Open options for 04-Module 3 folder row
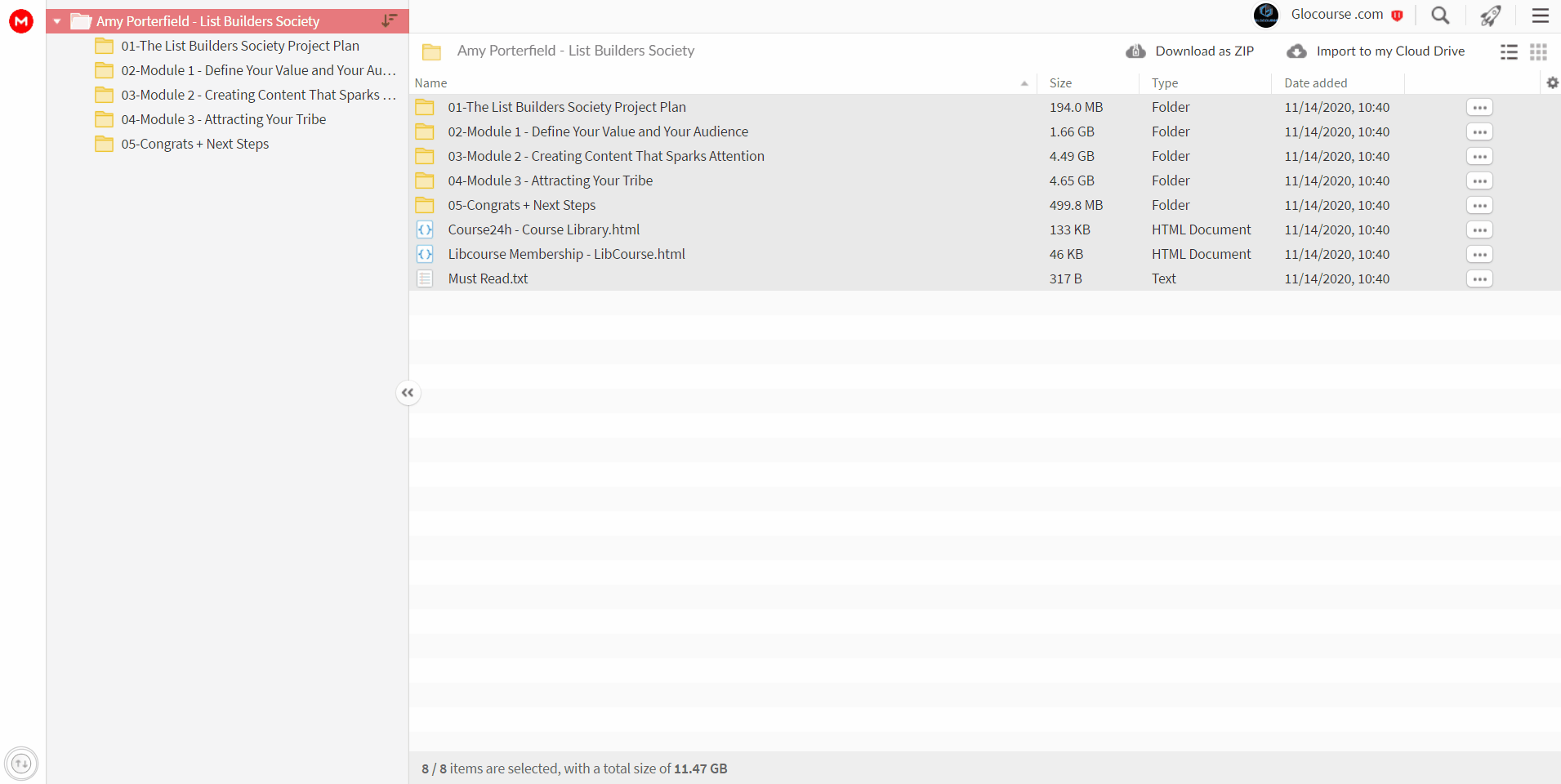 [x=1479, y=180]
